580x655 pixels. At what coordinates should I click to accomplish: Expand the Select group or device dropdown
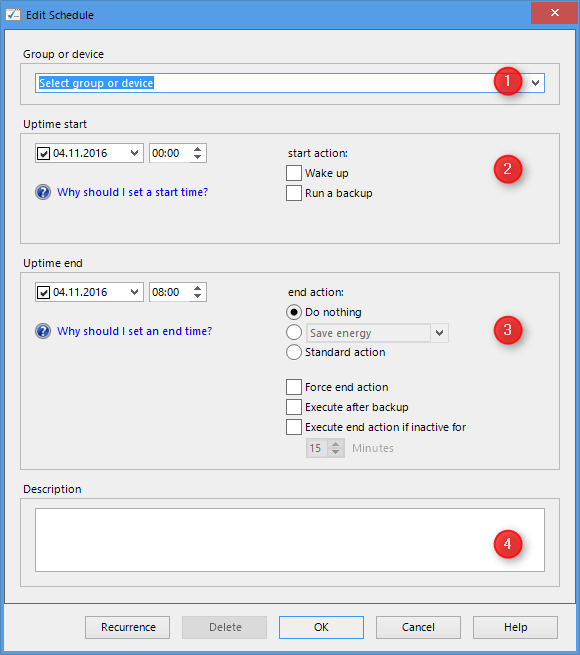[535, 83]
